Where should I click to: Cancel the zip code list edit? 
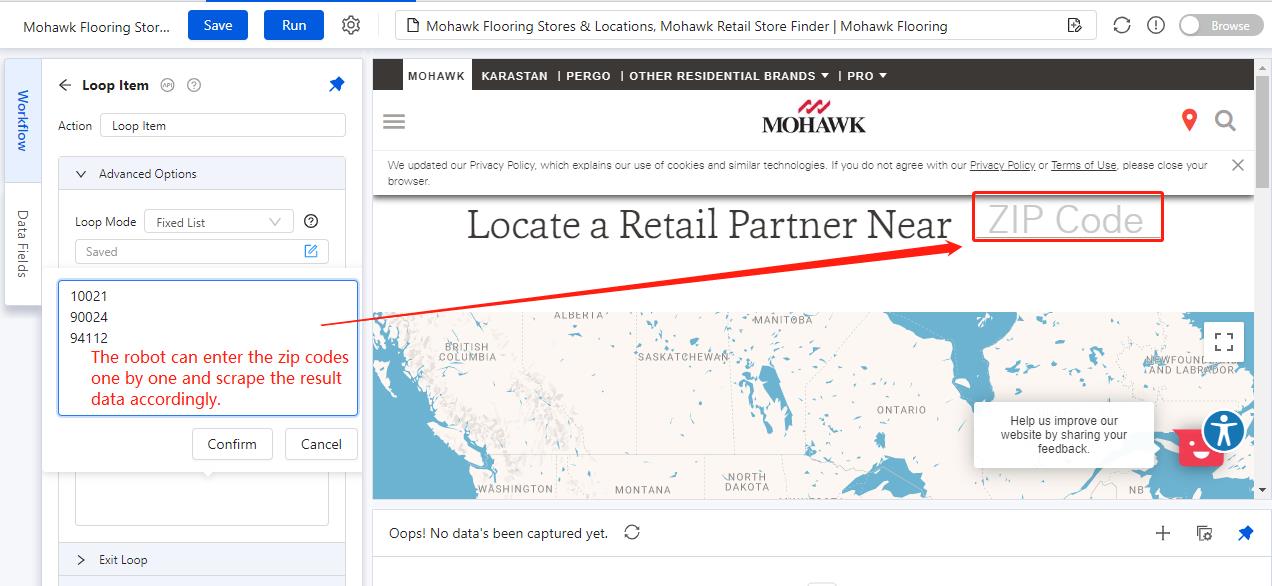click(x=321, y=444)
